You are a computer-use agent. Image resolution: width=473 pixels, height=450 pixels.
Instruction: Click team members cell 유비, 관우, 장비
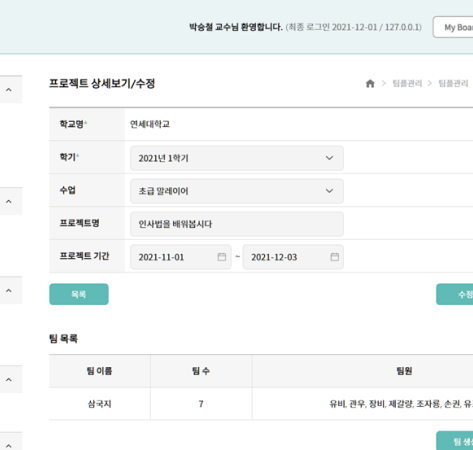(x=363, y=404)
